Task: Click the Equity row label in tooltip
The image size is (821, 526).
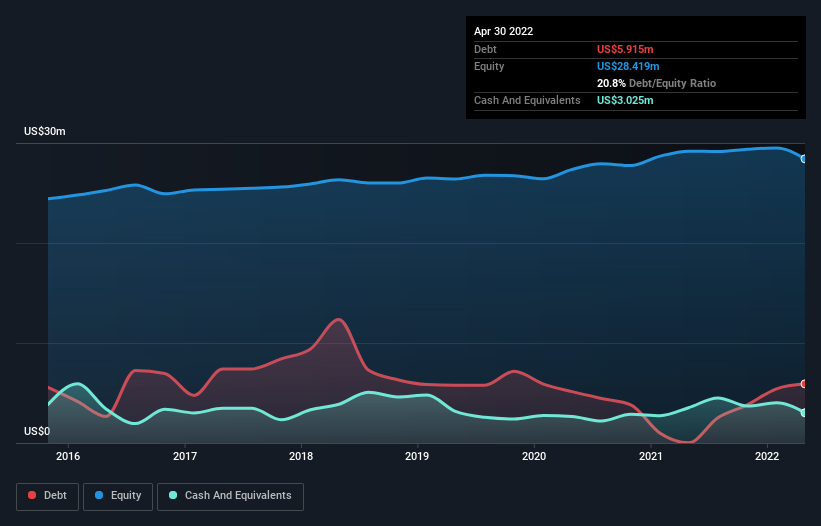Action: (489, 66)
